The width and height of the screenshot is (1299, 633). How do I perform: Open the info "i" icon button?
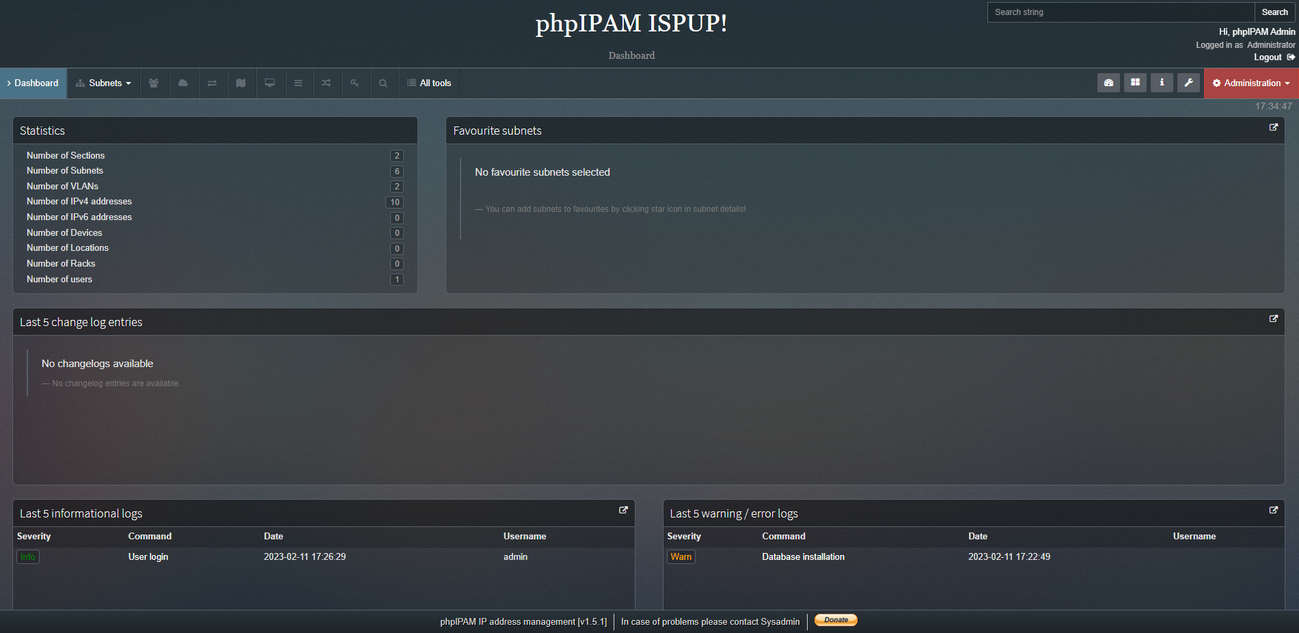(1161, 83)
